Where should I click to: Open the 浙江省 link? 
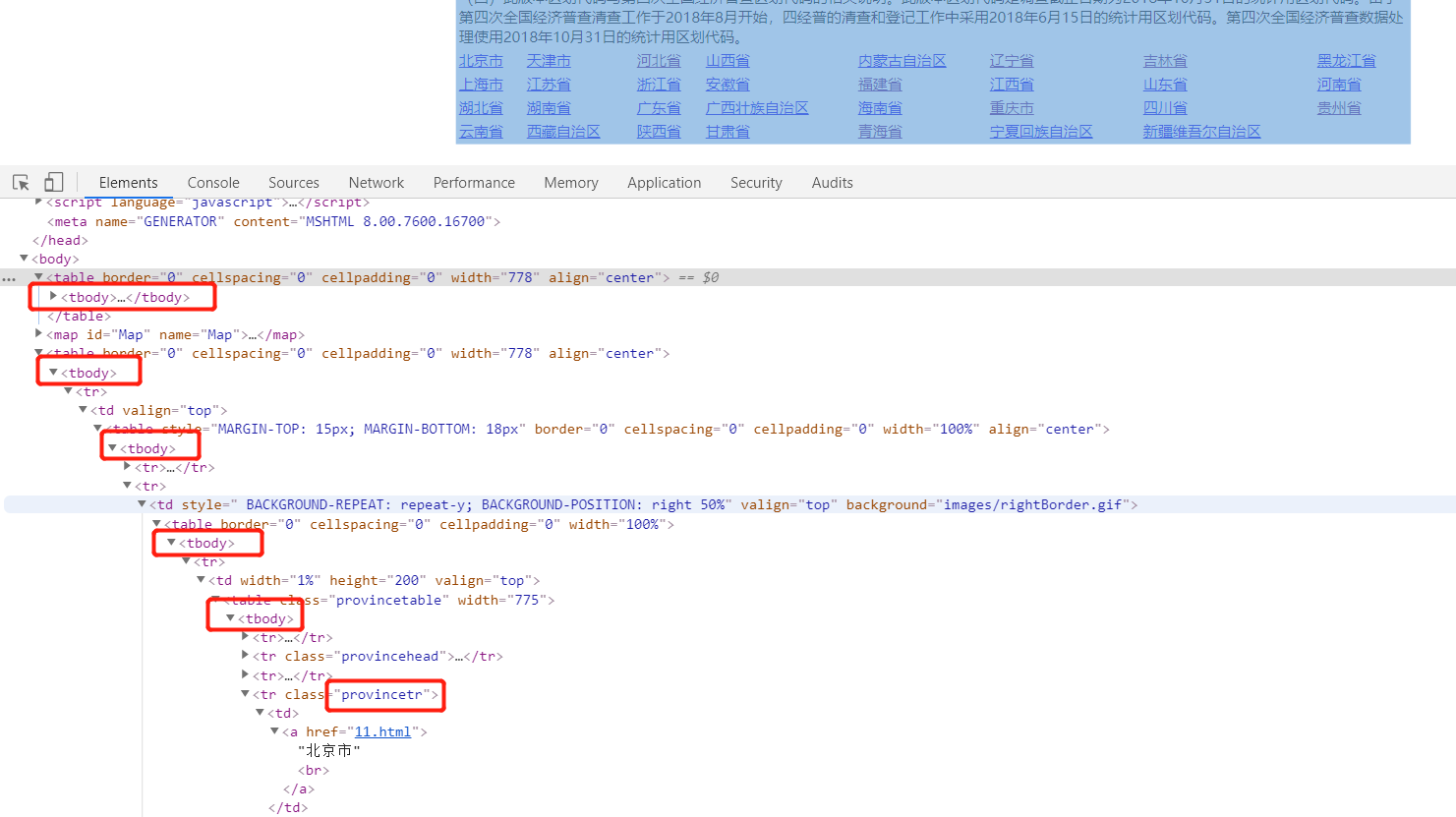pos(659,85)
